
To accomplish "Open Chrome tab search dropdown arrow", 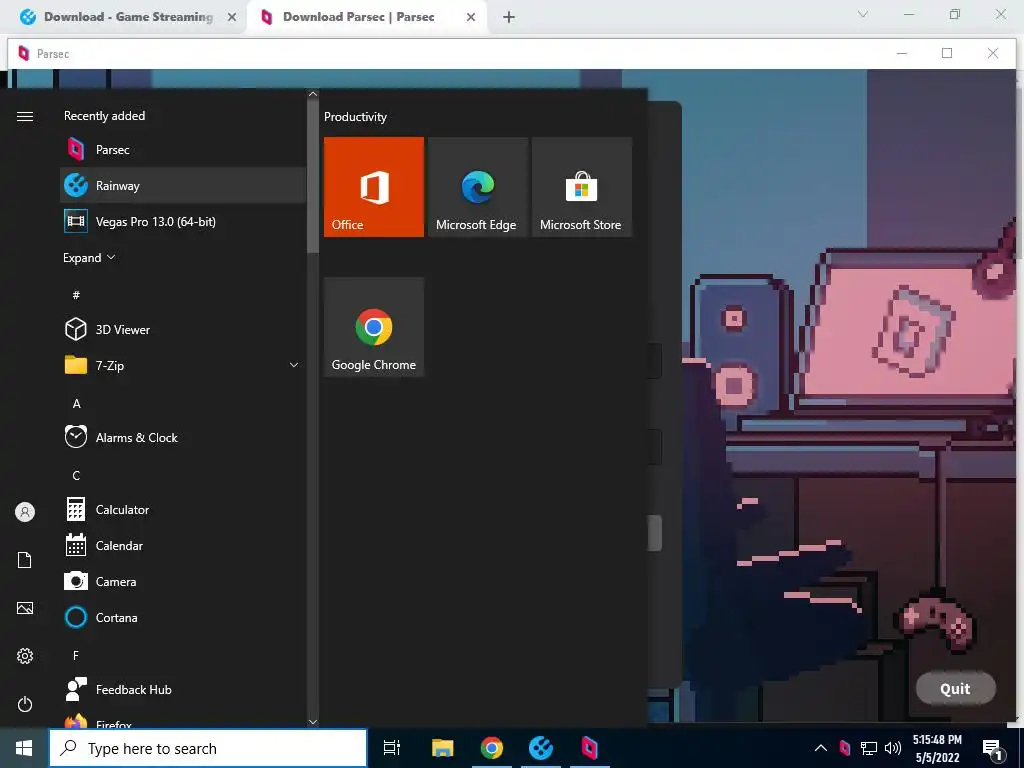I will point(863,14).
